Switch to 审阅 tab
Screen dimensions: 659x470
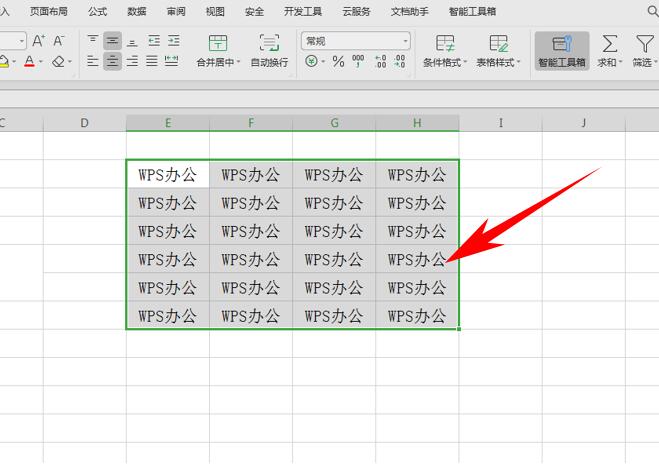tap(176, 11)
